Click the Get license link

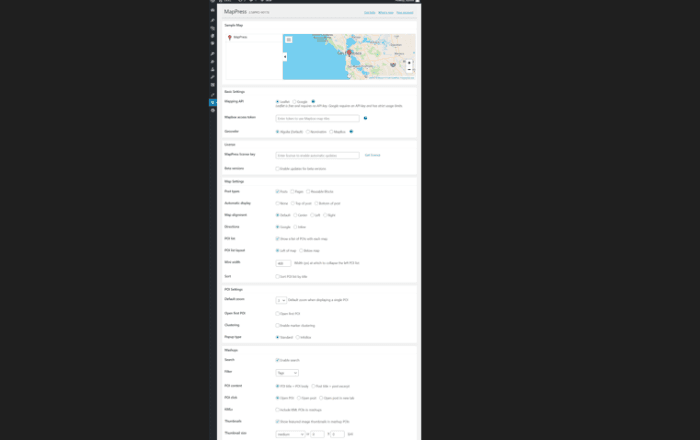click(x=372, y=155)
